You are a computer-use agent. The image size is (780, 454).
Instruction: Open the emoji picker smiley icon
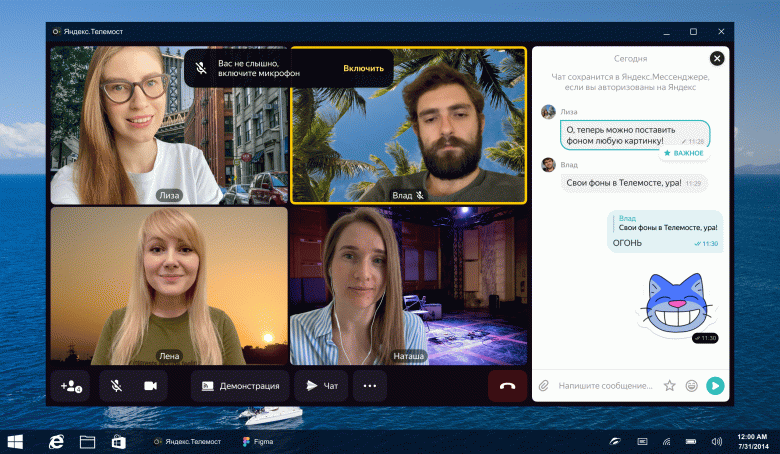(x=691, y=386)
